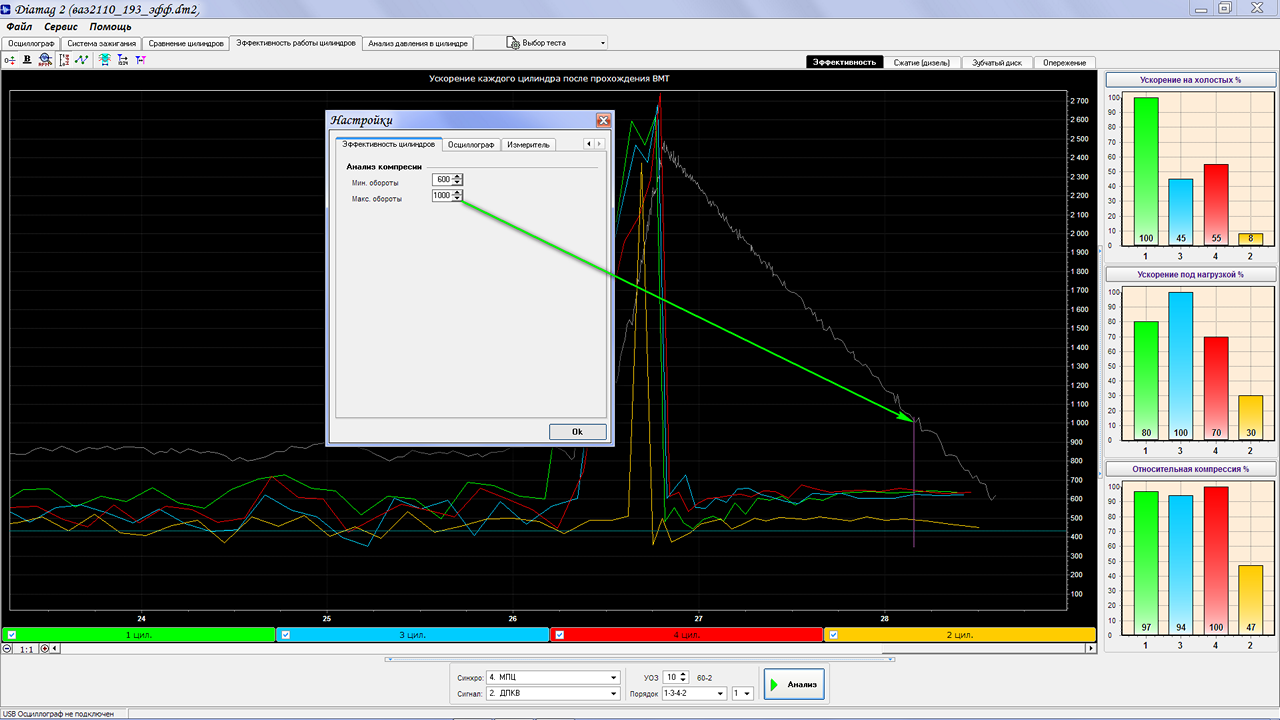Open the Синхро dropdown showing 4. МПЦ
The height and width of the screenshot is (720, 1280).
tap(553, 677)
